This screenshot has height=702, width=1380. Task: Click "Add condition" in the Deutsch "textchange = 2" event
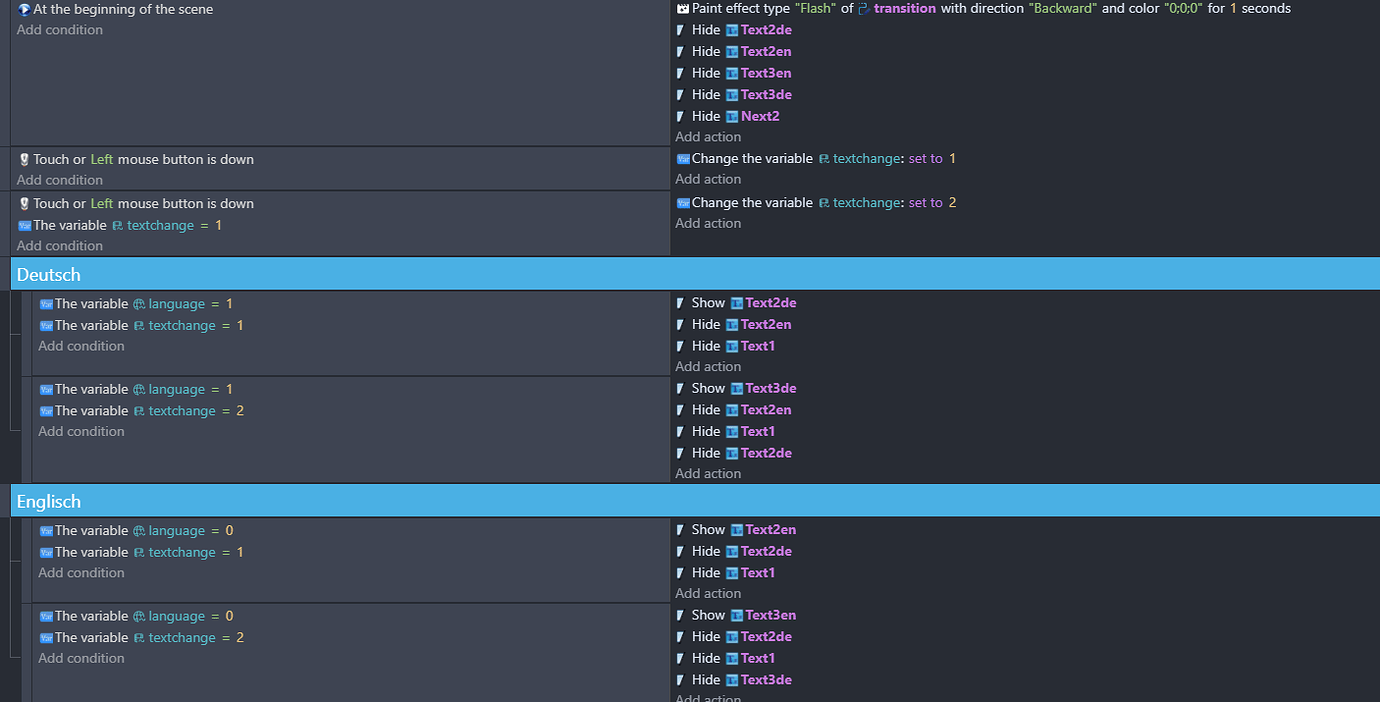81,432
